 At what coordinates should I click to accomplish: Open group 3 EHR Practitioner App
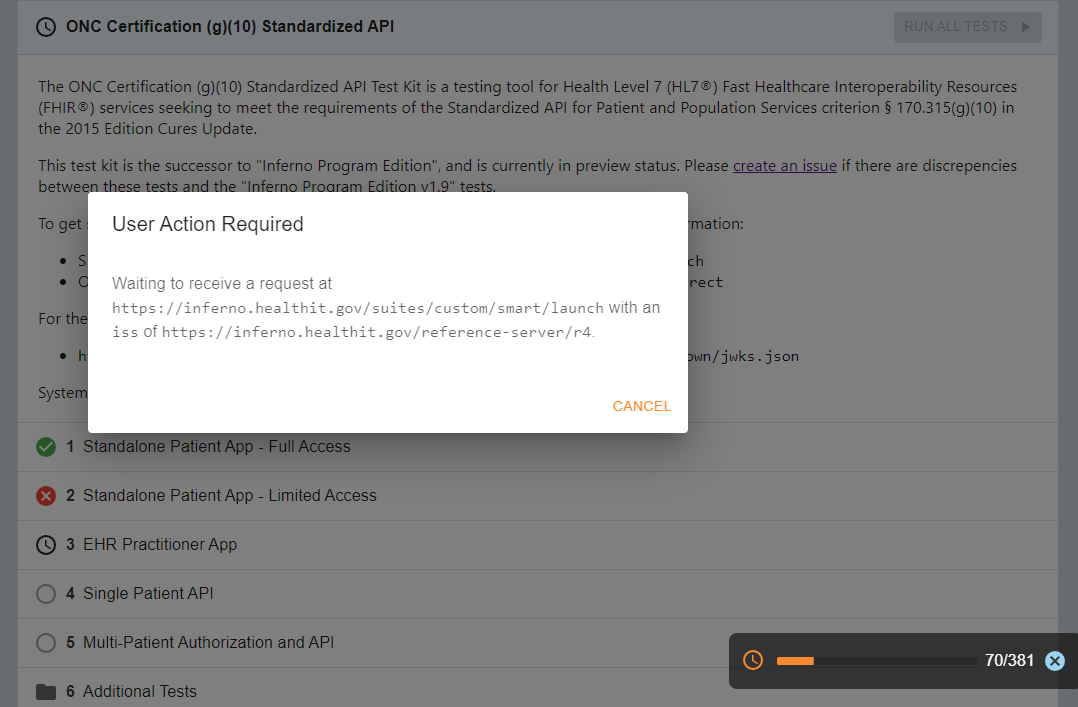538,545
